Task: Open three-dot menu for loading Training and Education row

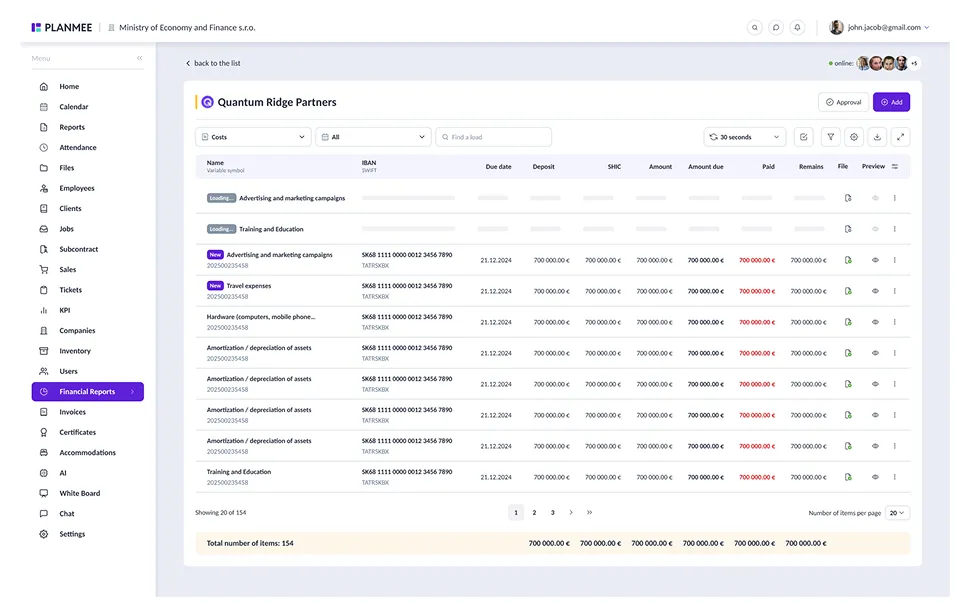Action: [895, 229]
